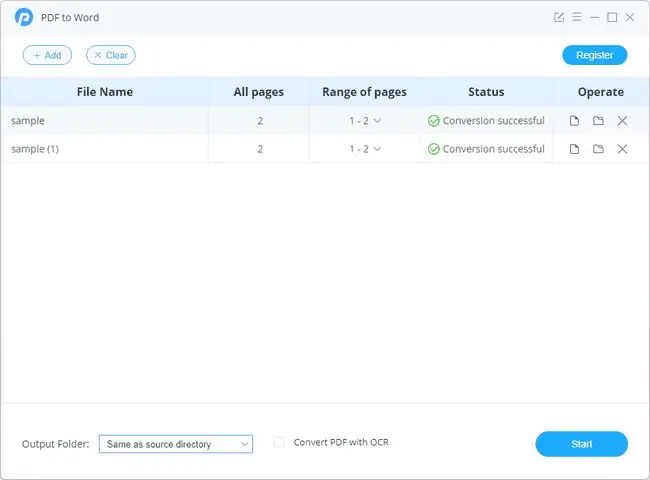Remove sample from the list

tap(622, 121)
